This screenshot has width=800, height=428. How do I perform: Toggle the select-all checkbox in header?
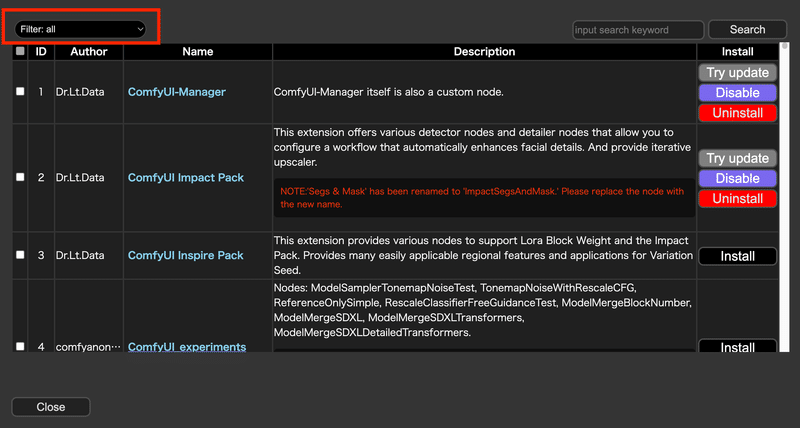[21, 52]
